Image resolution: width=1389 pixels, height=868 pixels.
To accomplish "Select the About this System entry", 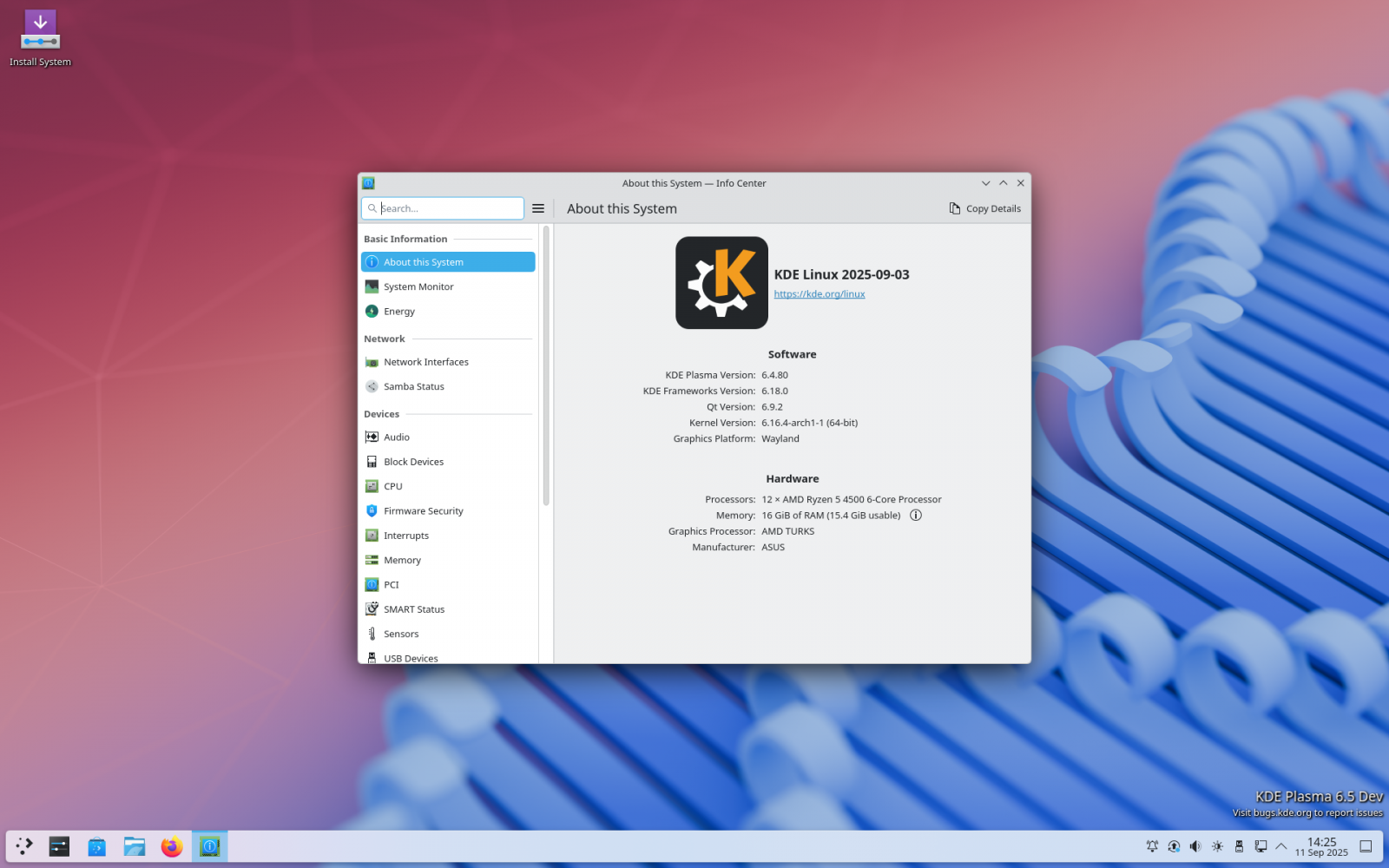I will pos(424,261).
